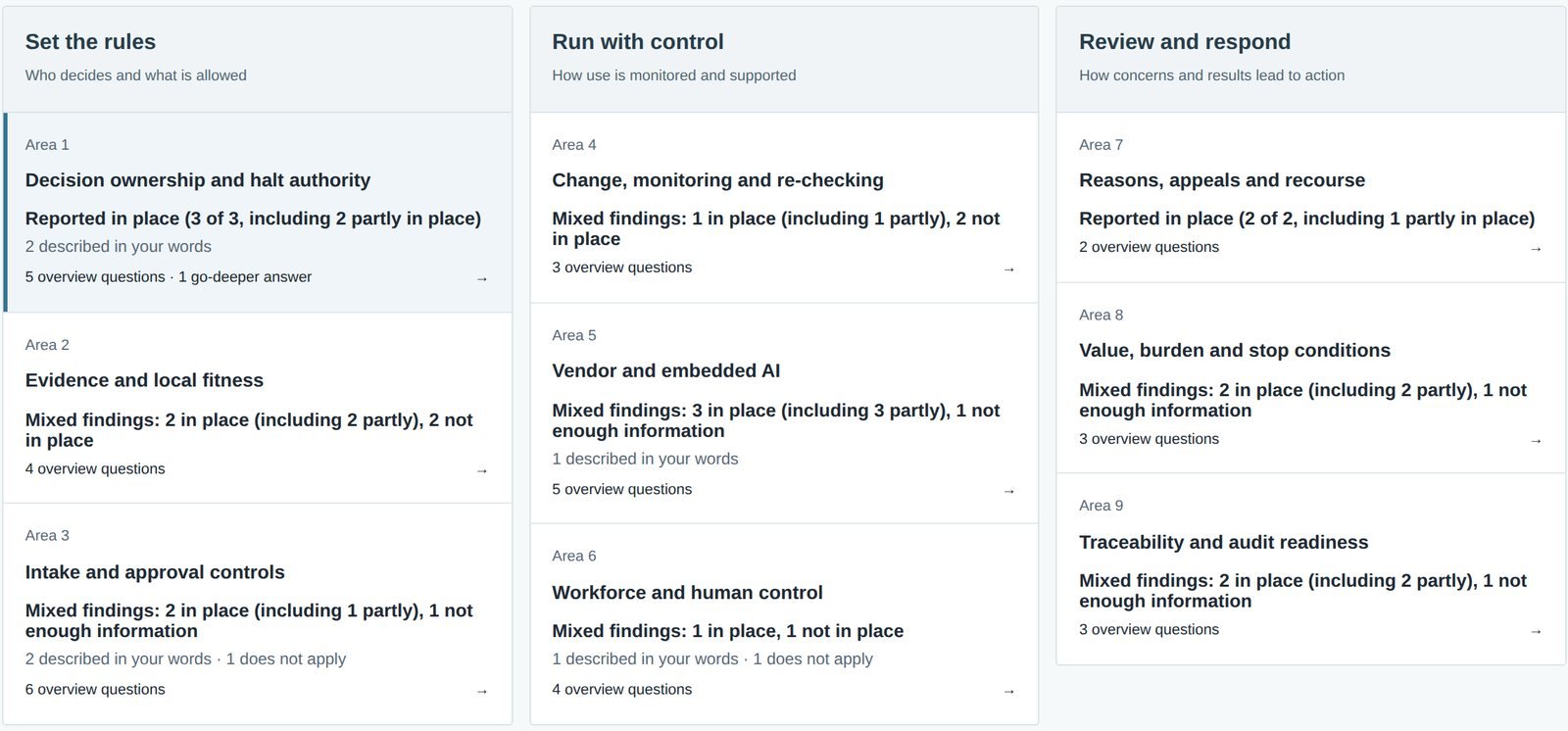Open Workforce and human control heading
Viewport: 1568px width, 731px height.
pos(687,593)
